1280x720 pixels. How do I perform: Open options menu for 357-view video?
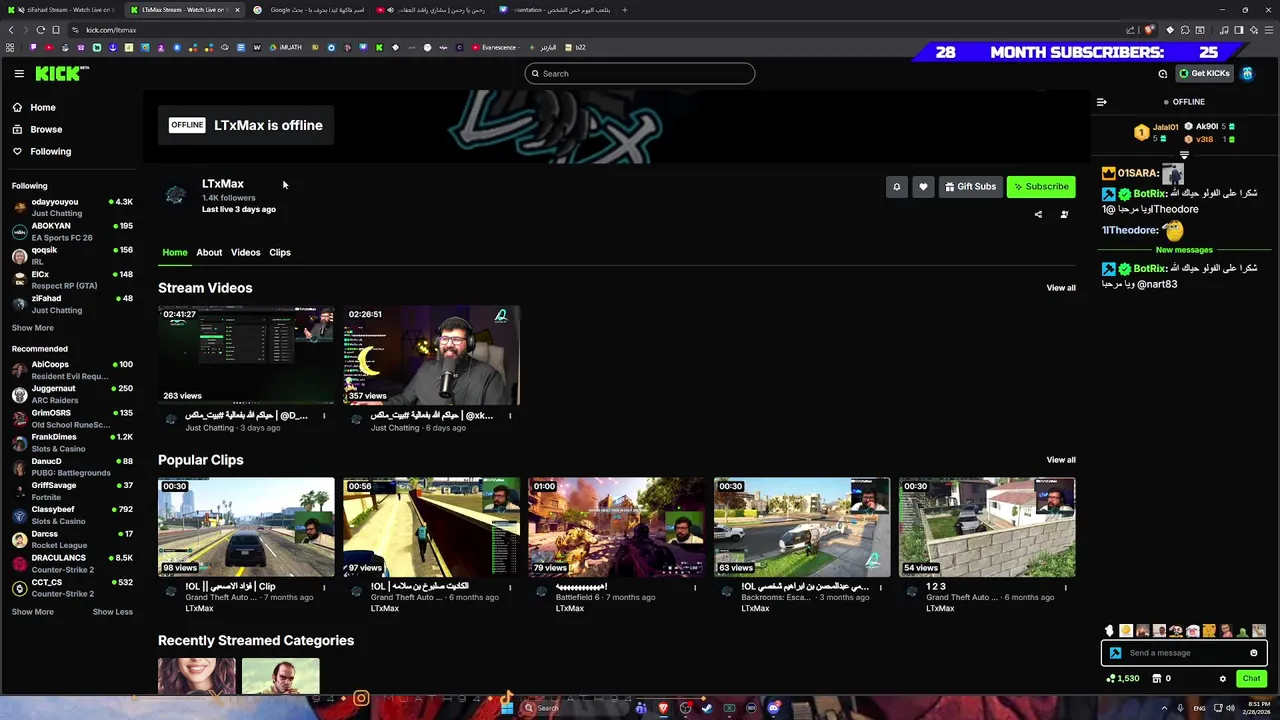(510, 416)
